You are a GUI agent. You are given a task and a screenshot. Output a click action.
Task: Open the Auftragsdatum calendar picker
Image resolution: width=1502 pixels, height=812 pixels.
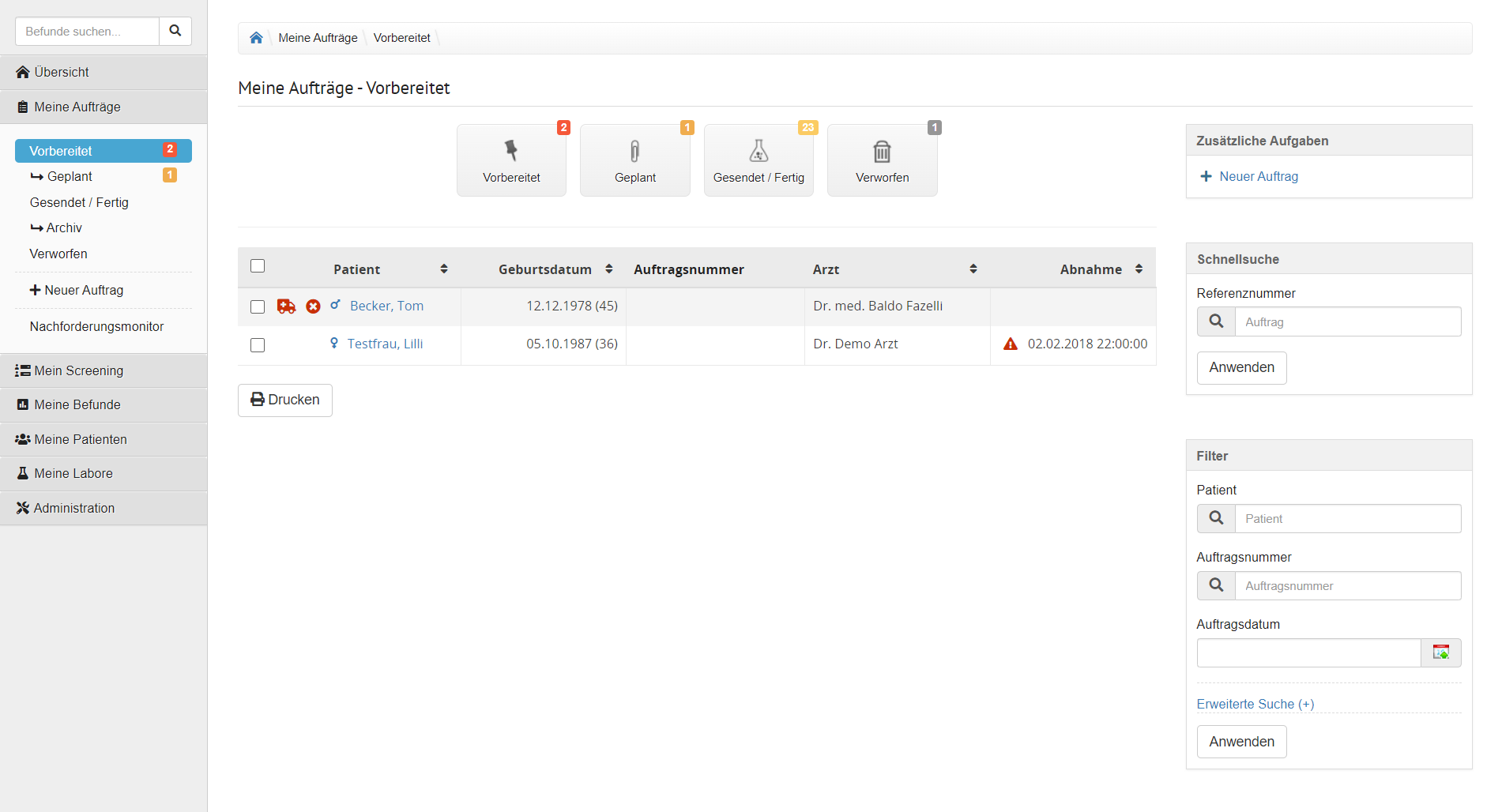coord(1440,652)
